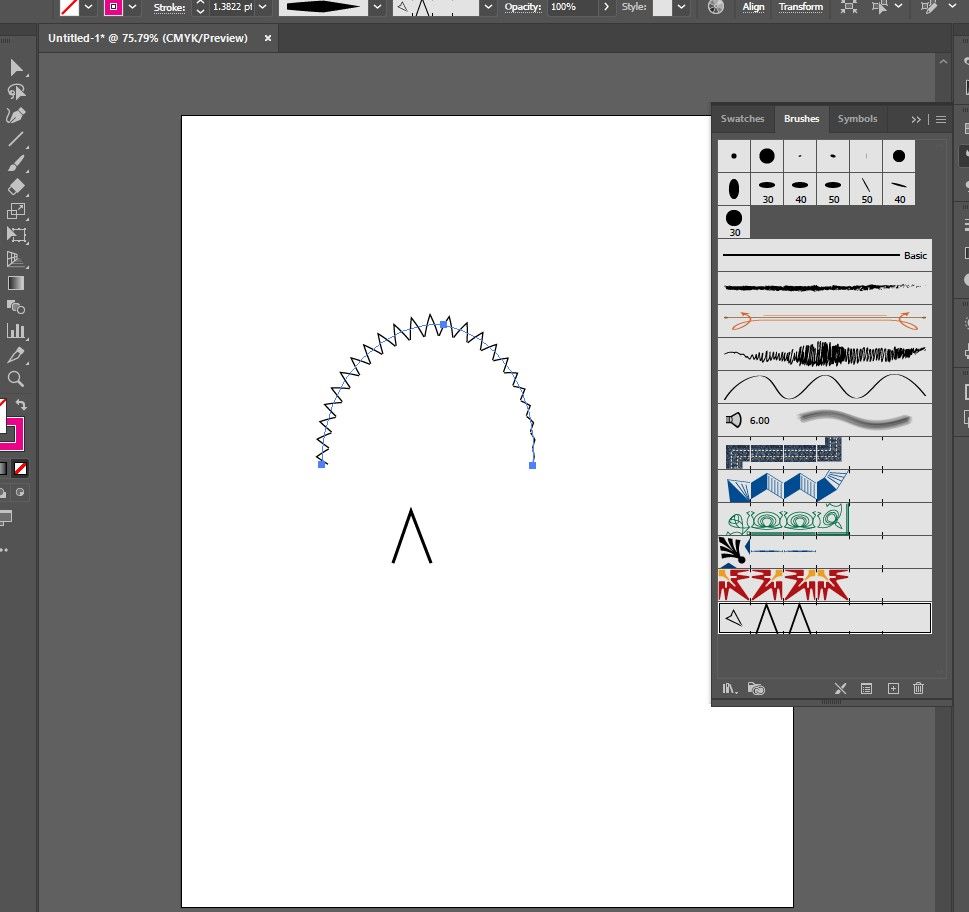The image size is (969, 912).
Task: Expand the variable width profile dropdown
Action: [377, 7]
